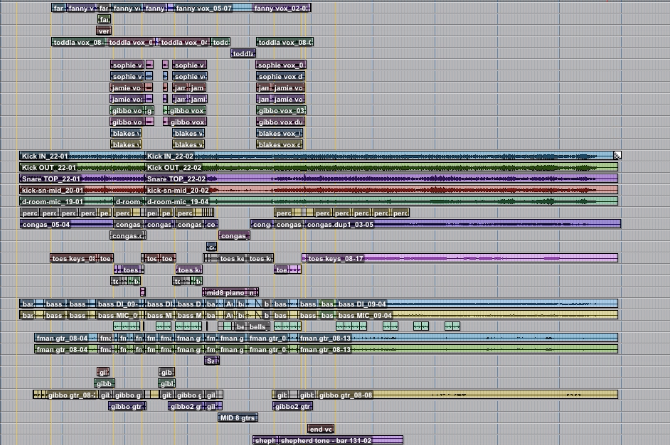Click the fanny vox_02 clip
The height and width of the screenshot is (445, 670).
point(283,8)
